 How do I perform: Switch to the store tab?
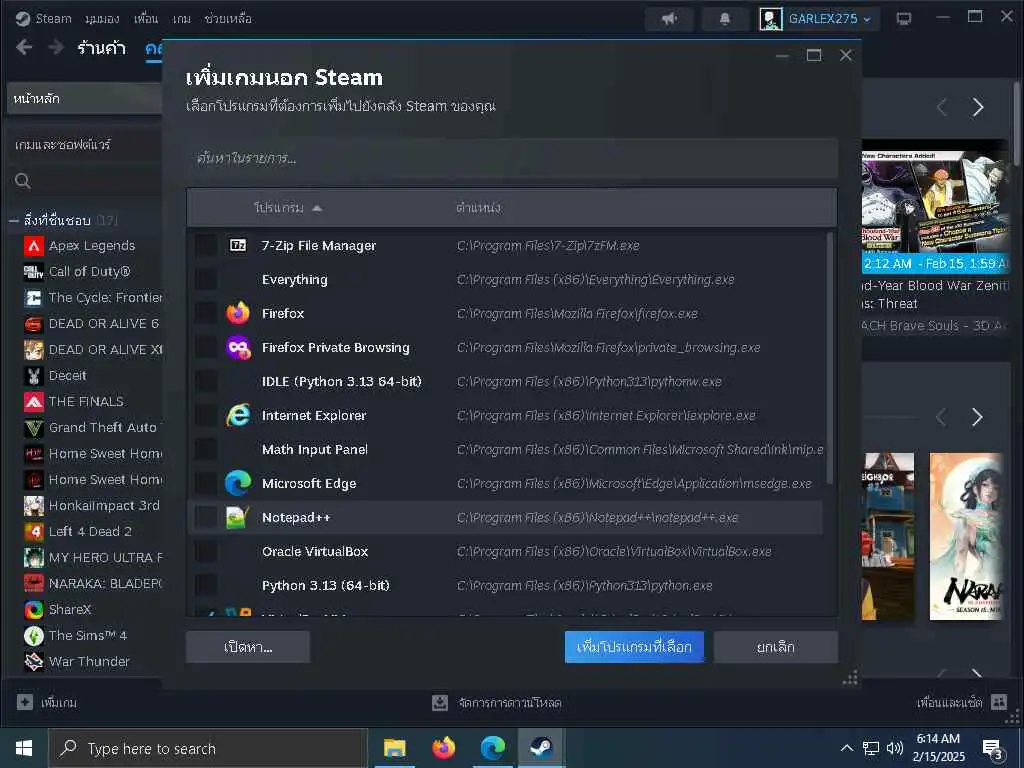[101, 48]
